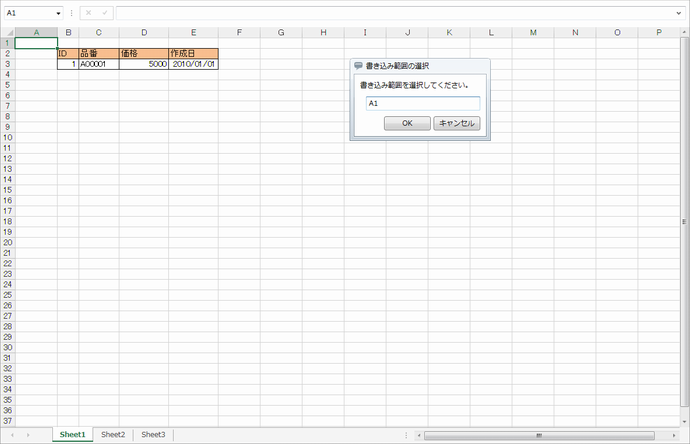Click the 作成日 header cell
The height and width of the screenshot is (444, 690).
(x=193, y=53)
